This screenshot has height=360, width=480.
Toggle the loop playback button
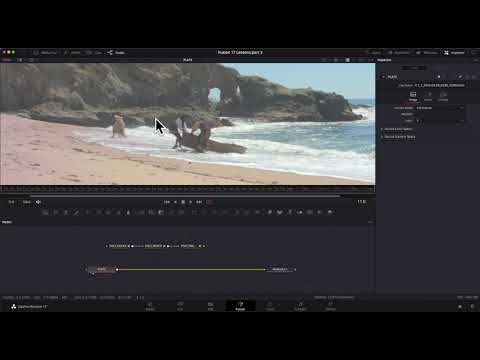pos(210,202)
